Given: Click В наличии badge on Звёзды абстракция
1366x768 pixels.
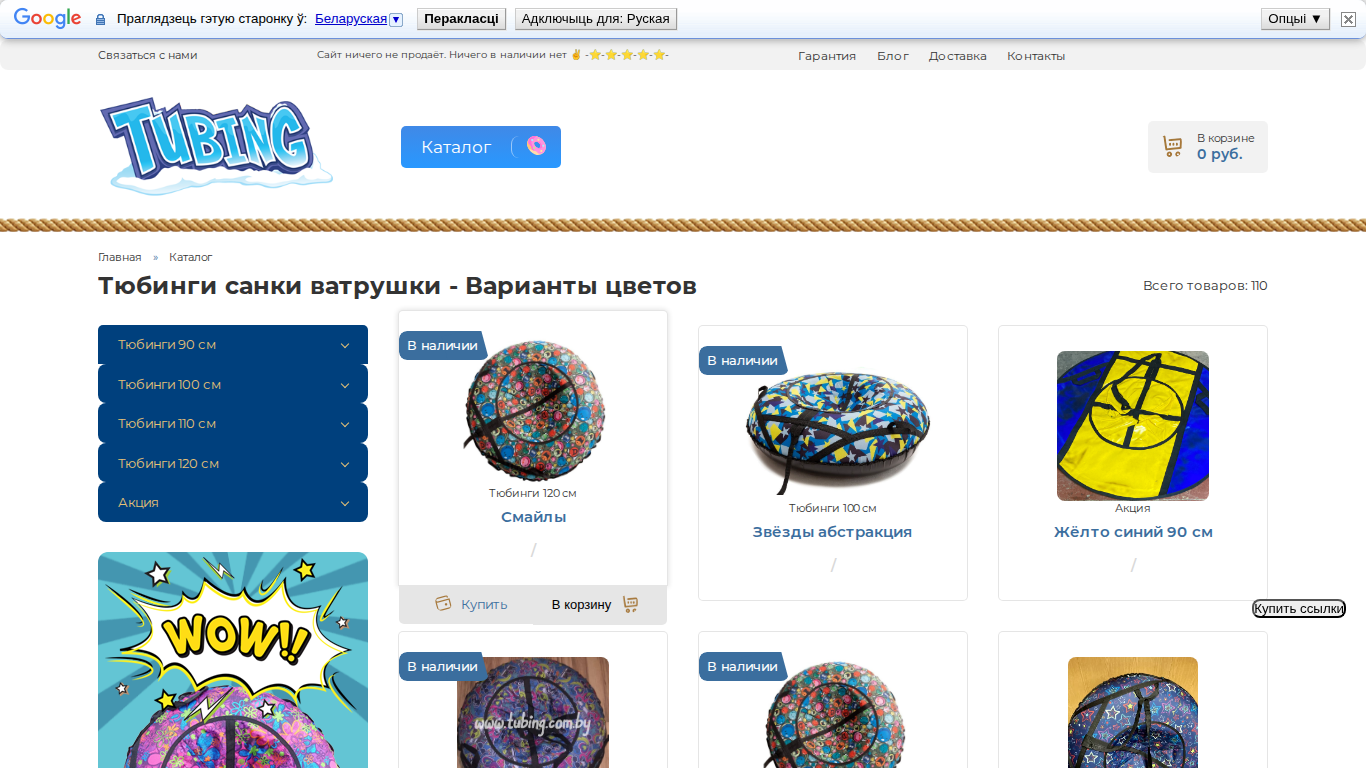Looking at the screenshot, I should 742,360.
